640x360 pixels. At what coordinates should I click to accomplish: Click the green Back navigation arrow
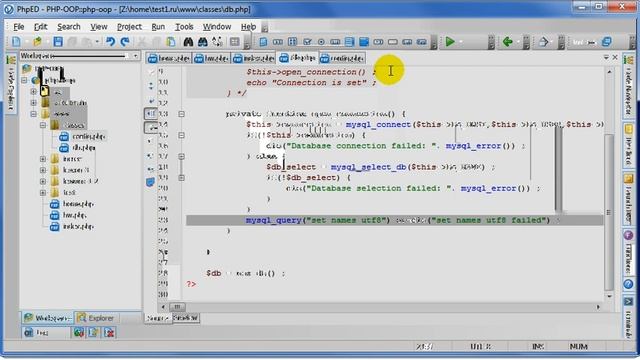[507, 42]
